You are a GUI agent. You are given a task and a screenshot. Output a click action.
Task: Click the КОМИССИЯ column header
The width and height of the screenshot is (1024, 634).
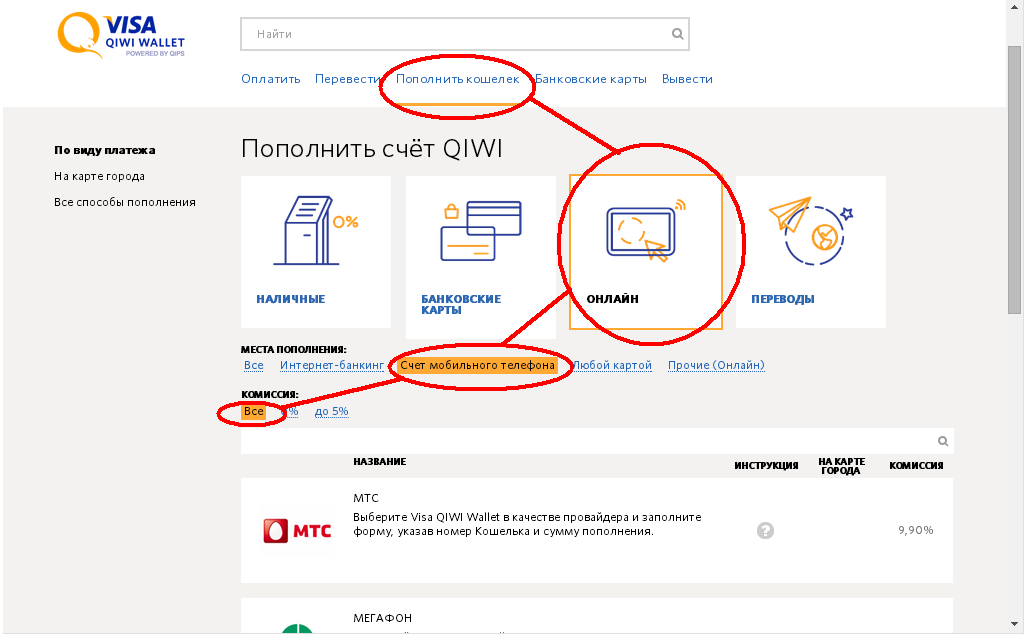point(916,466)
